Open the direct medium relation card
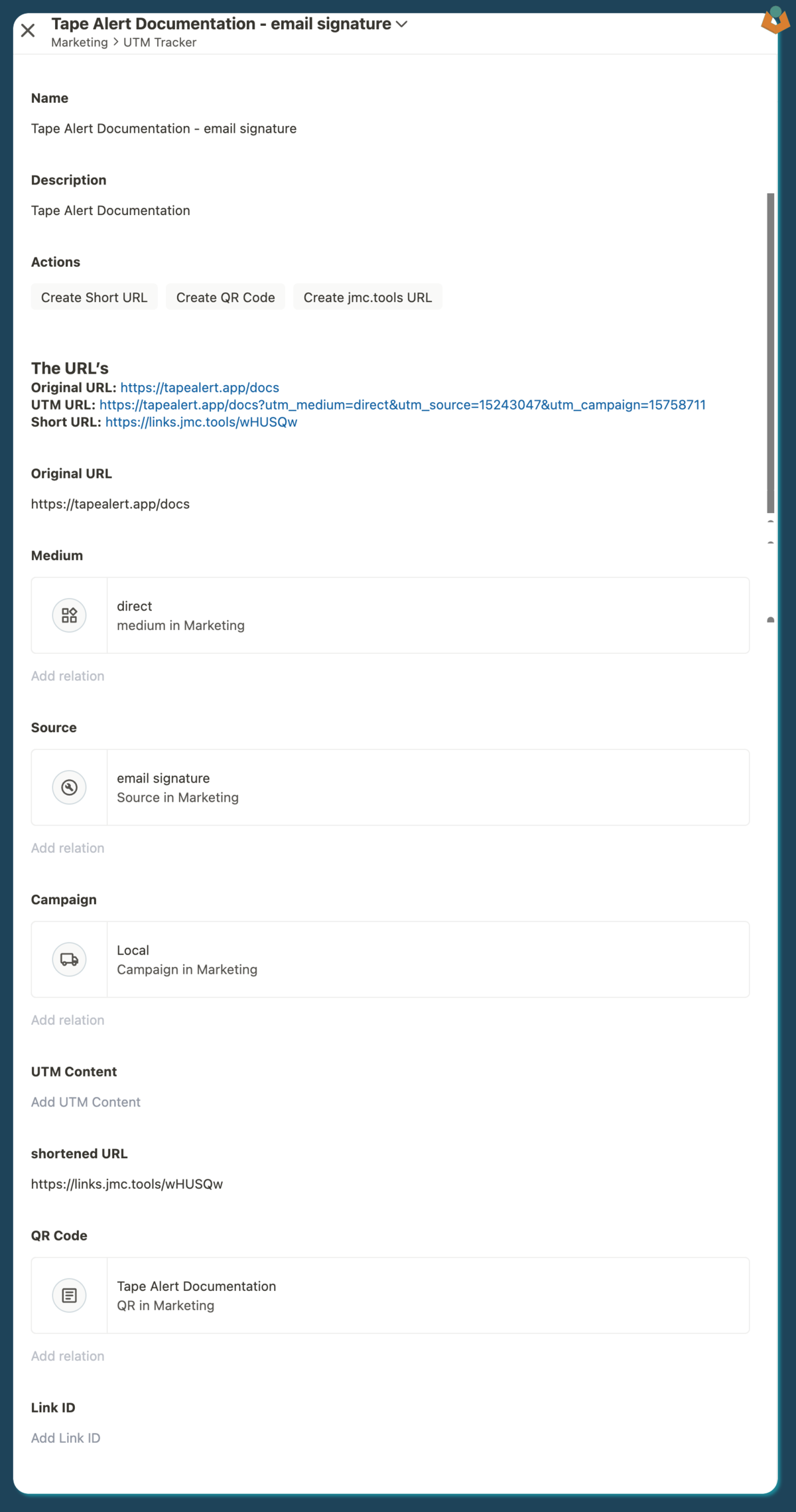Viewport: 796px width, 1512px height. tap(390, 615)
